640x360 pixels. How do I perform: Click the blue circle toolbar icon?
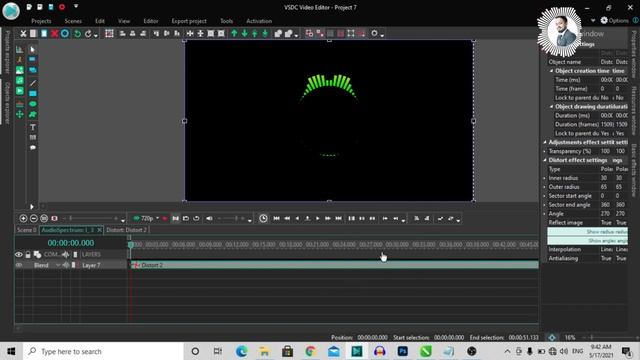pos(65,33)
